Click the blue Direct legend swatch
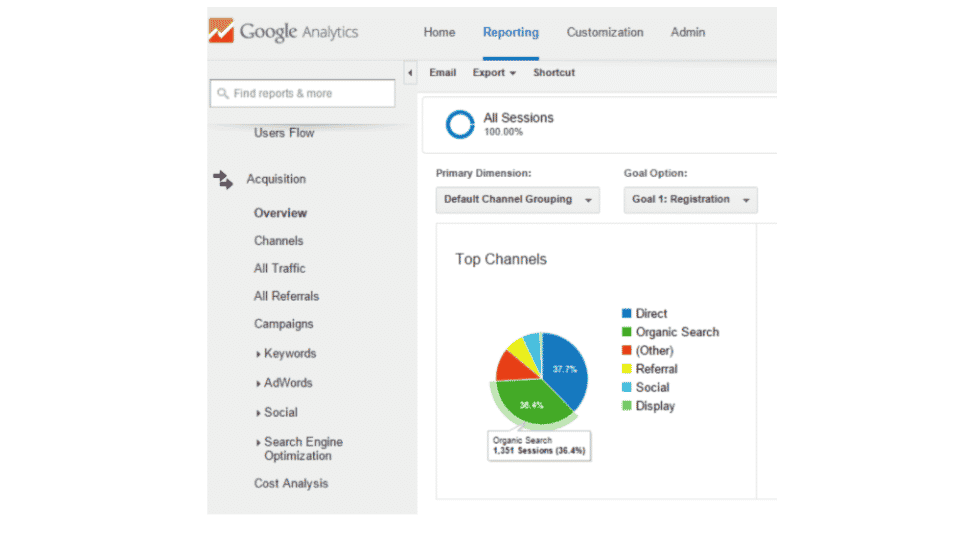 [x=627, y=314]
